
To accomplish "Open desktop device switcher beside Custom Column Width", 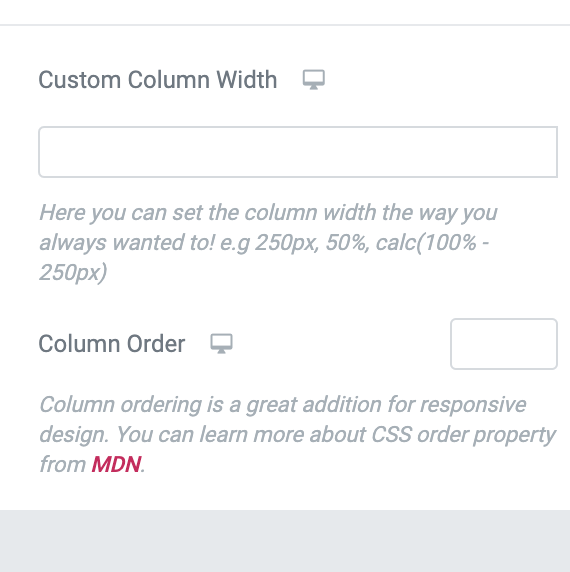I will point(314,80).
